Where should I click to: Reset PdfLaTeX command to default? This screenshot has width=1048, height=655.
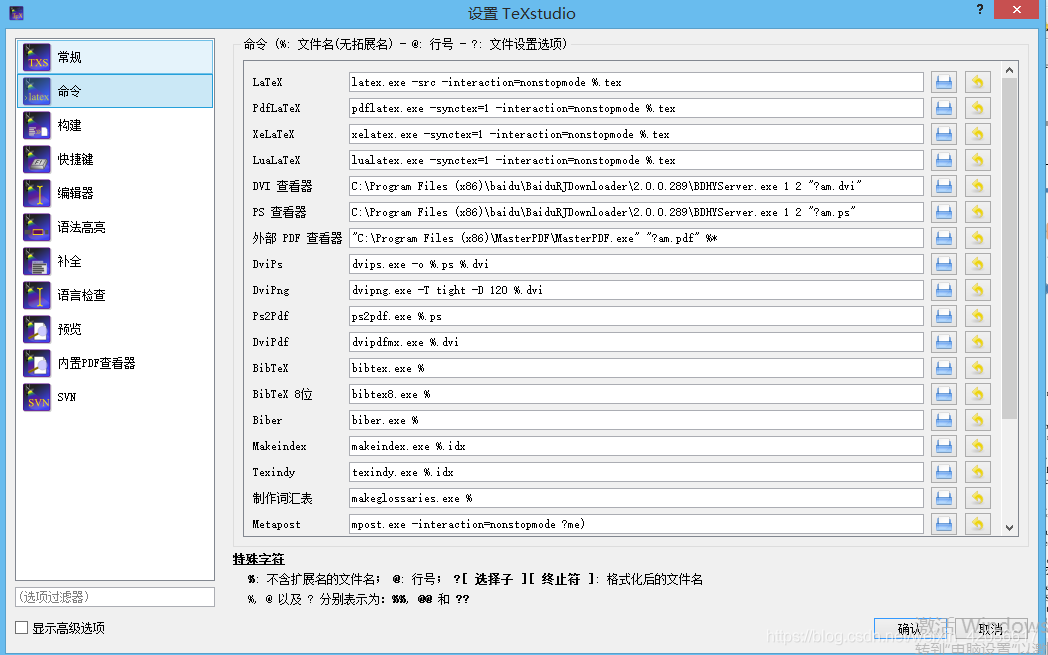pyautogui.click(x=977, y=108)
